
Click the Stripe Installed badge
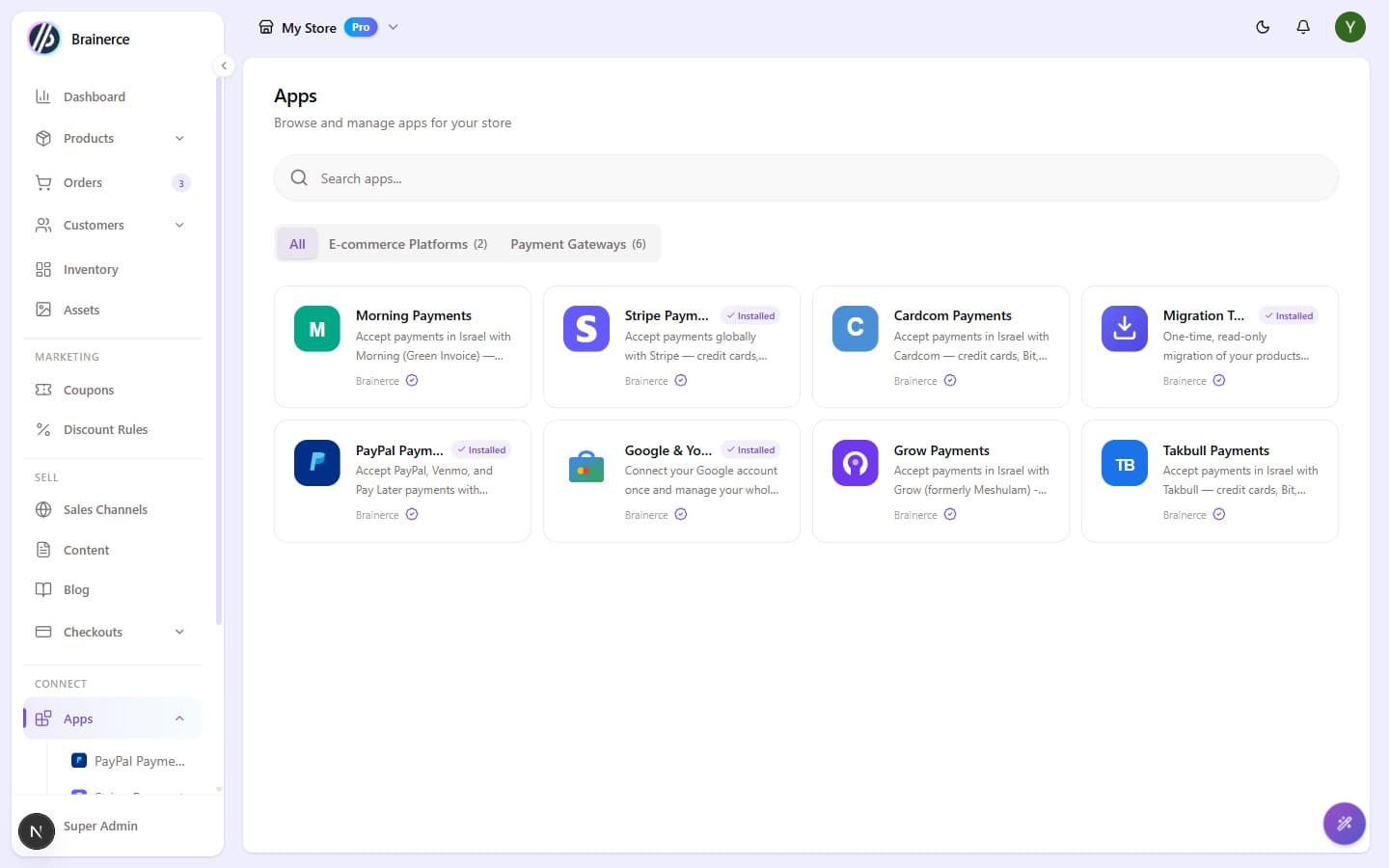tap(750, 315)
